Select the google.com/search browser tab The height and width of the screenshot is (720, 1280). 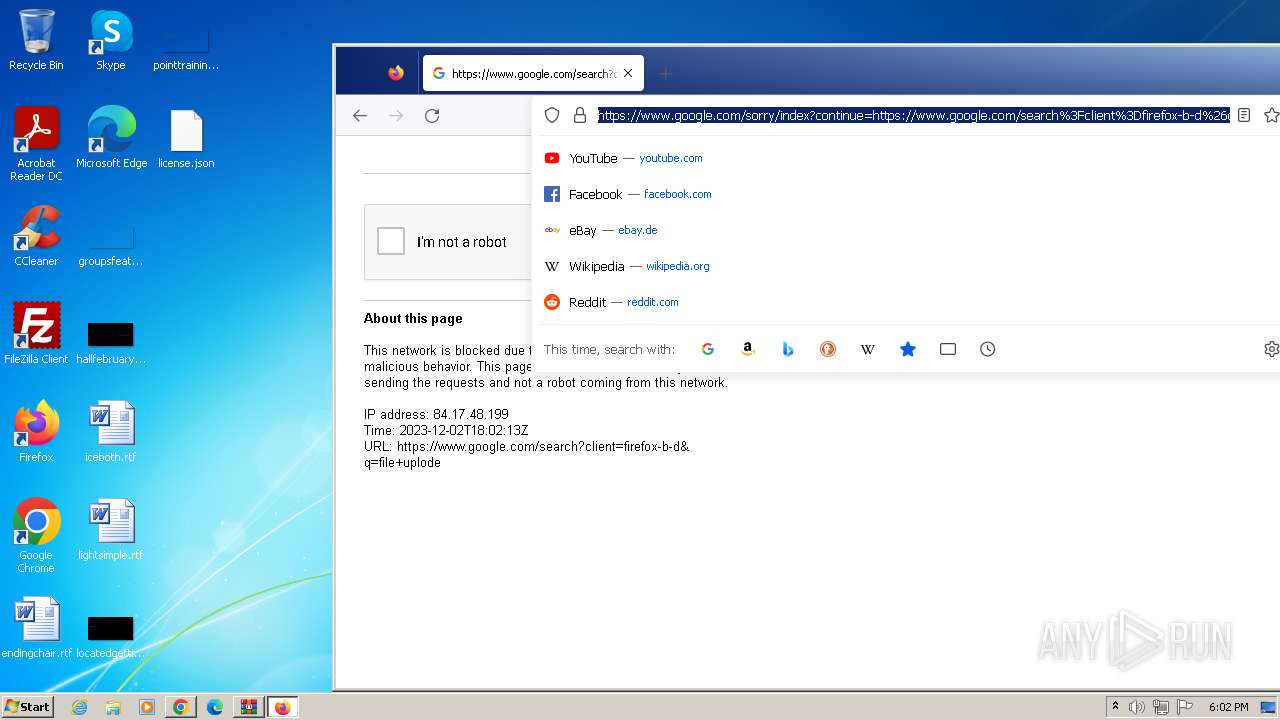533,73
